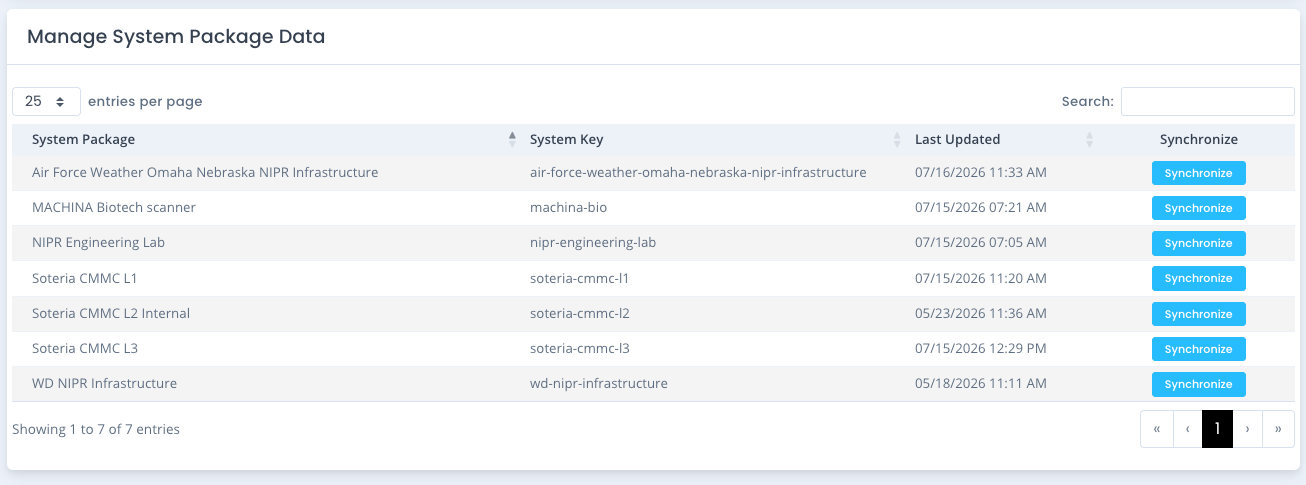Click date 07/15/2026 07:05 AM
The width and height of the screenshot is (1306, 485).
[981, 242]
